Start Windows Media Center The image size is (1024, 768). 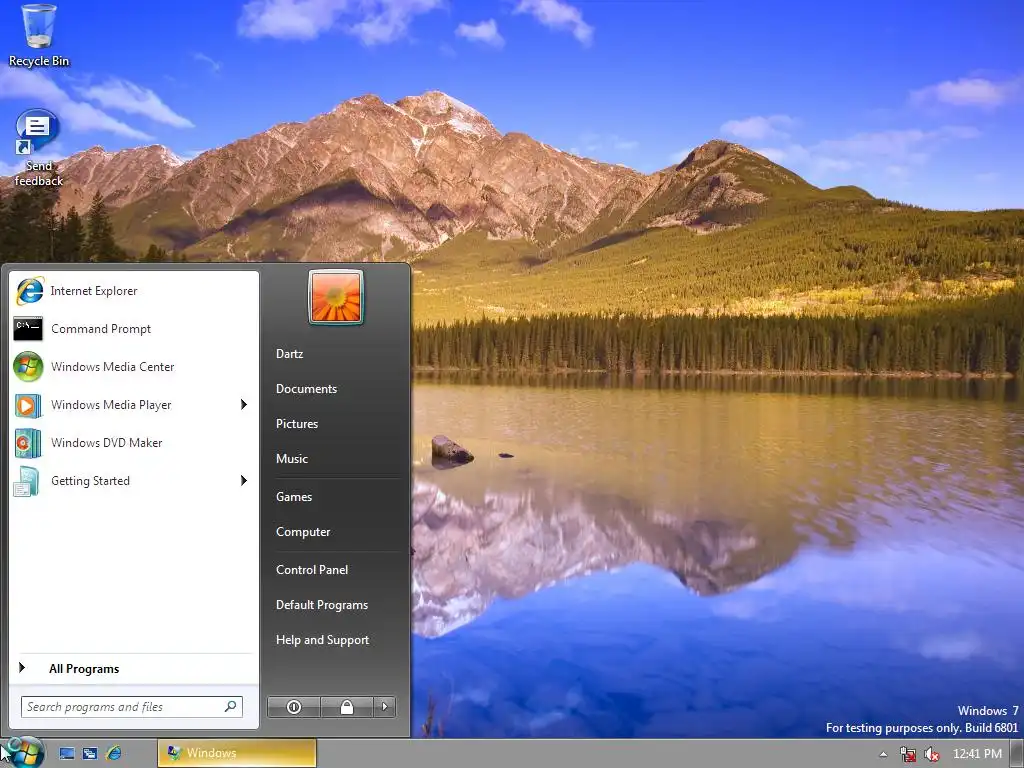click(x=133, y=366)
